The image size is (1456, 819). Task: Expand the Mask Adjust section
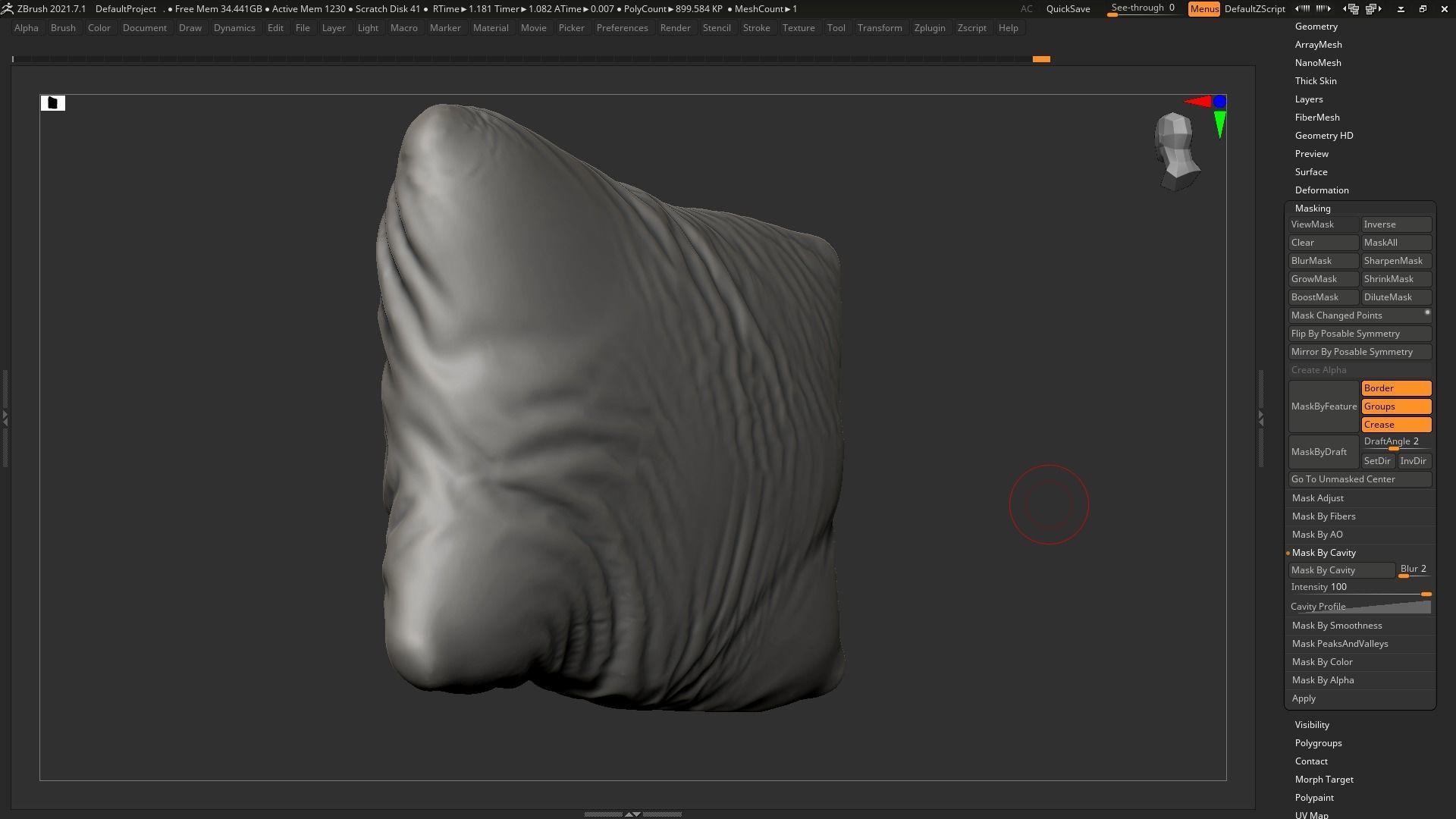click(x=1317, y=498)
